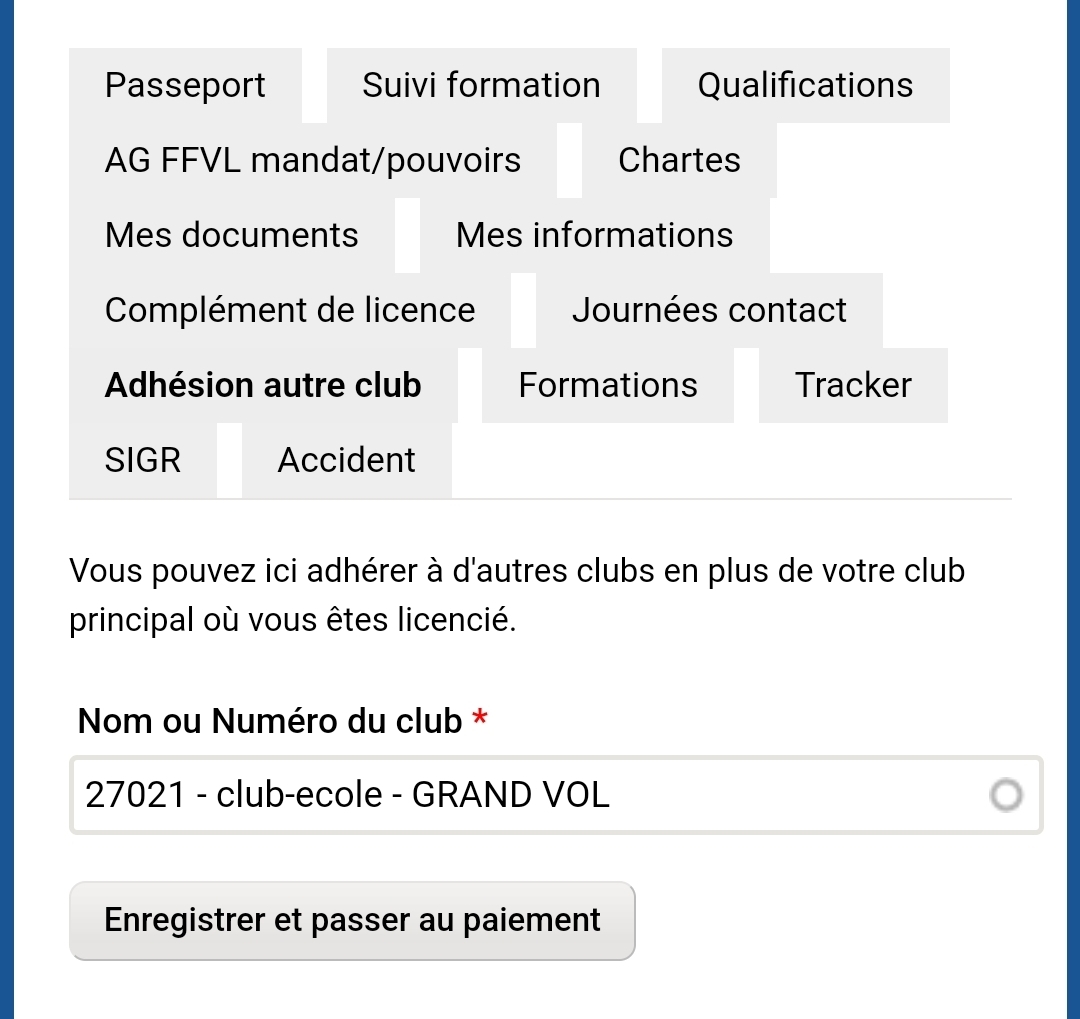This screenshot has height=1019, width=1080.
Task: Select the SIGR tab
Action: 143,460
